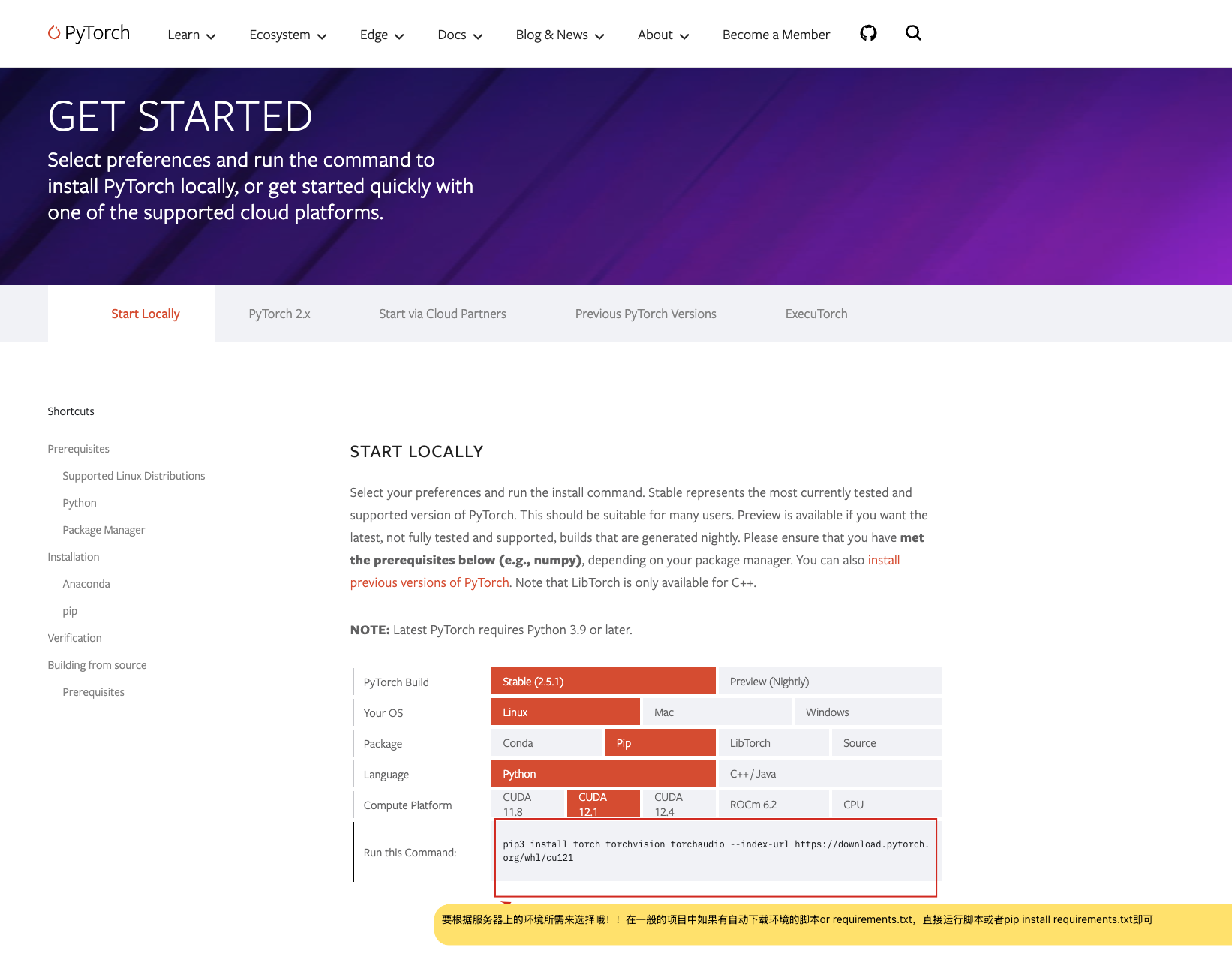Expand the Learn dropdown menu
This screenshot has width=1232, height=957.
[191, 35]
